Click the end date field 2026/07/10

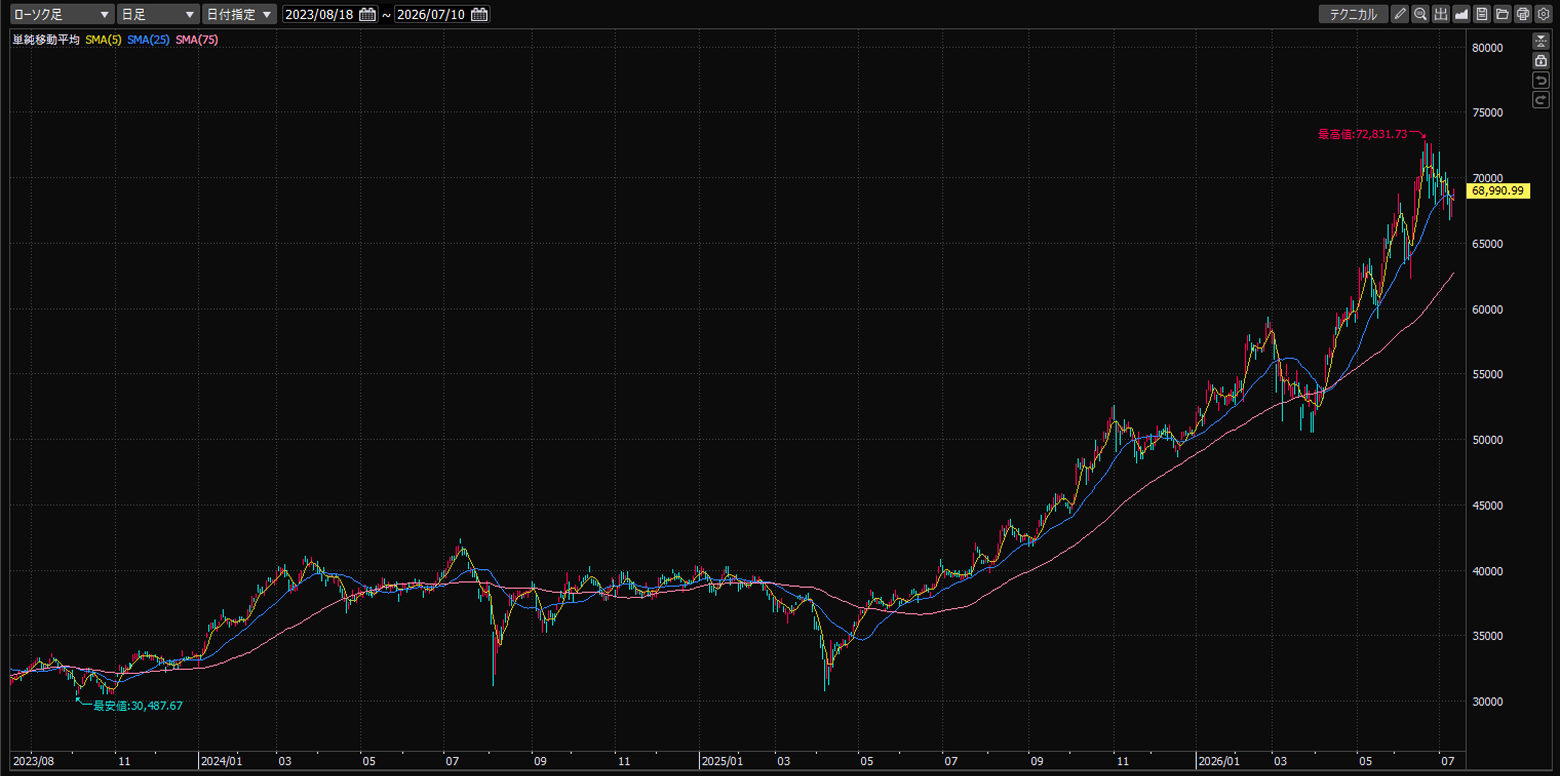click(431, 14)
